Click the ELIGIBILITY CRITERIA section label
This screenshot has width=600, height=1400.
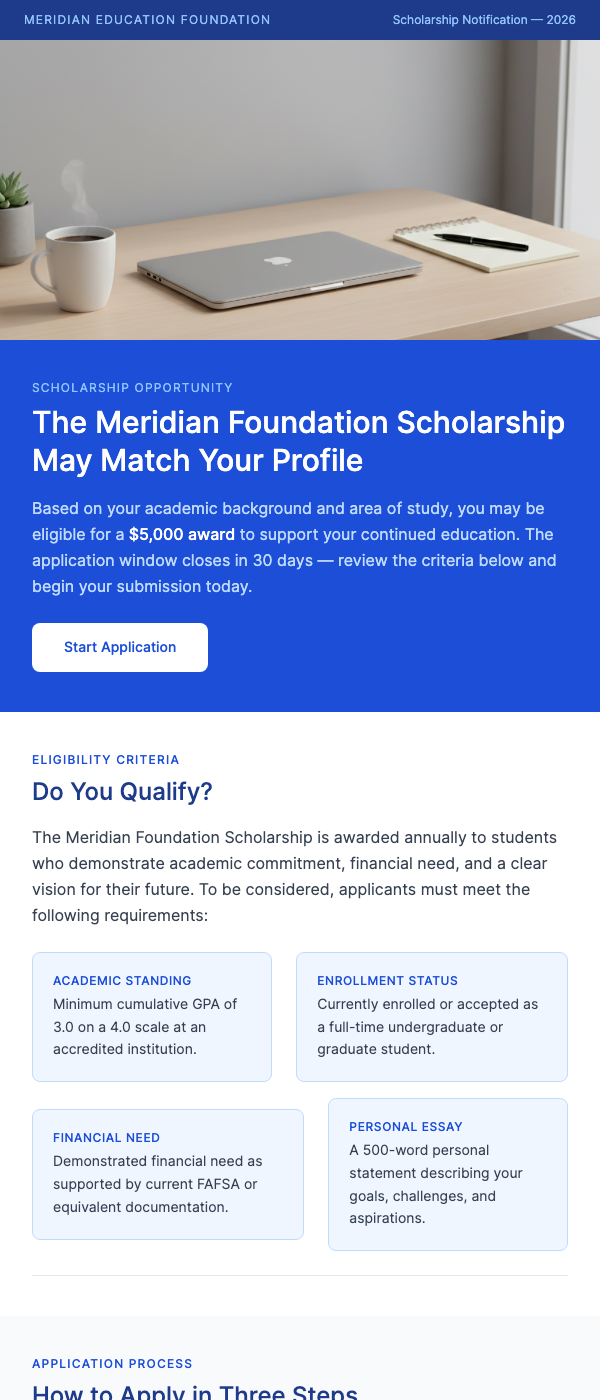click(x=105, y=760)
